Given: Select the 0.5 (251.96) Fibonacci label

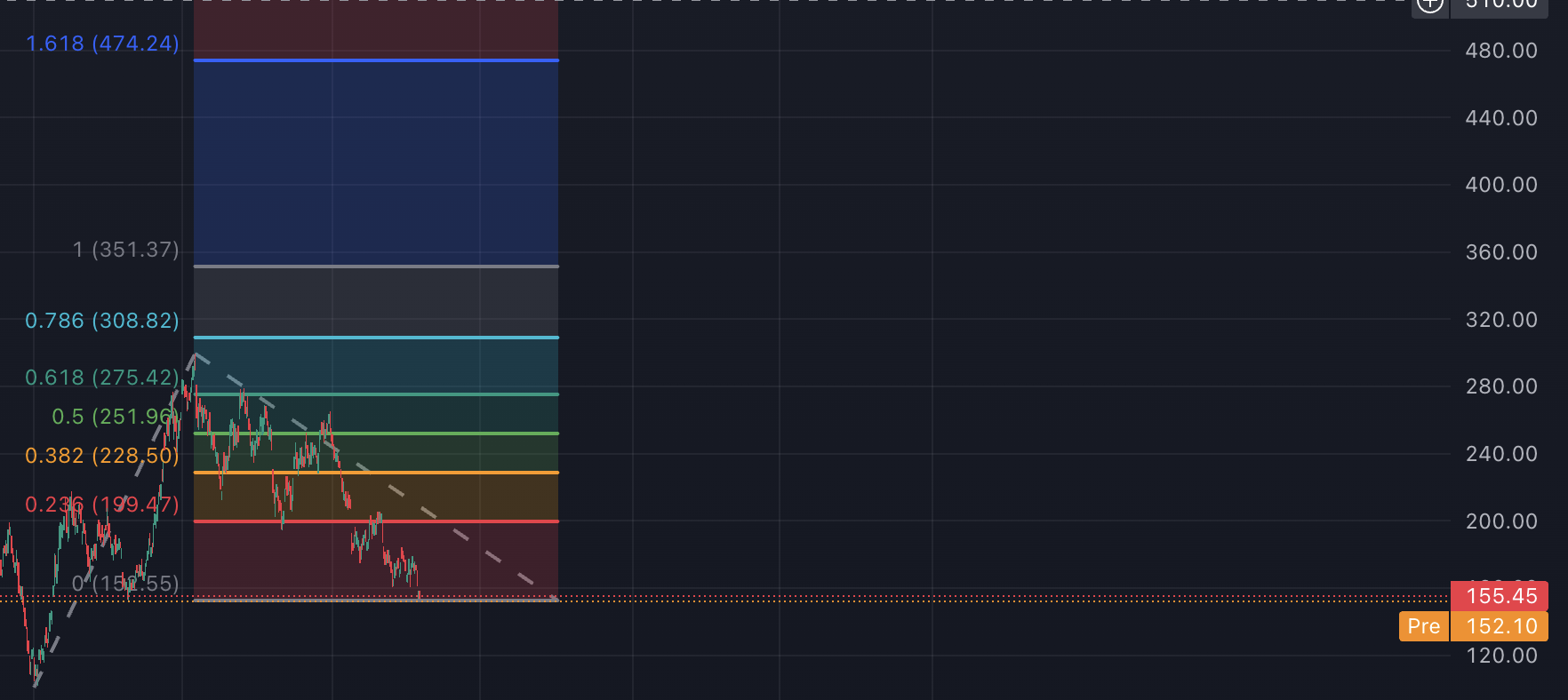Looking at the screenshot, I should point(116,417).
